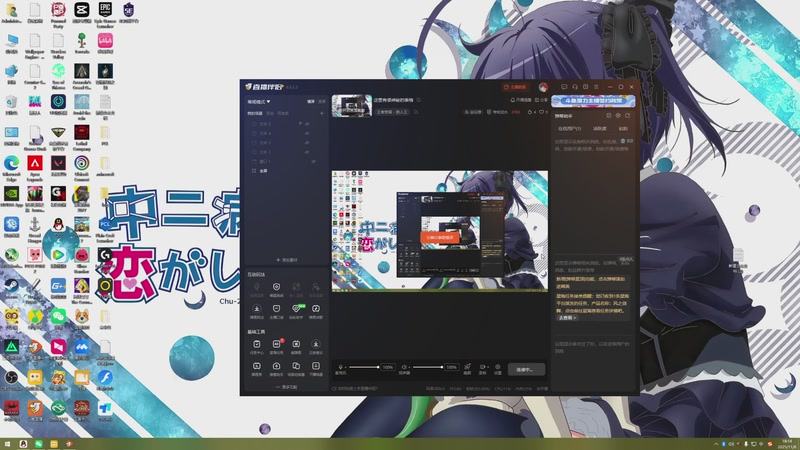Click the orange button in the preview center
800x450 pixels.
pyautogui.click(x=440, y=237)
